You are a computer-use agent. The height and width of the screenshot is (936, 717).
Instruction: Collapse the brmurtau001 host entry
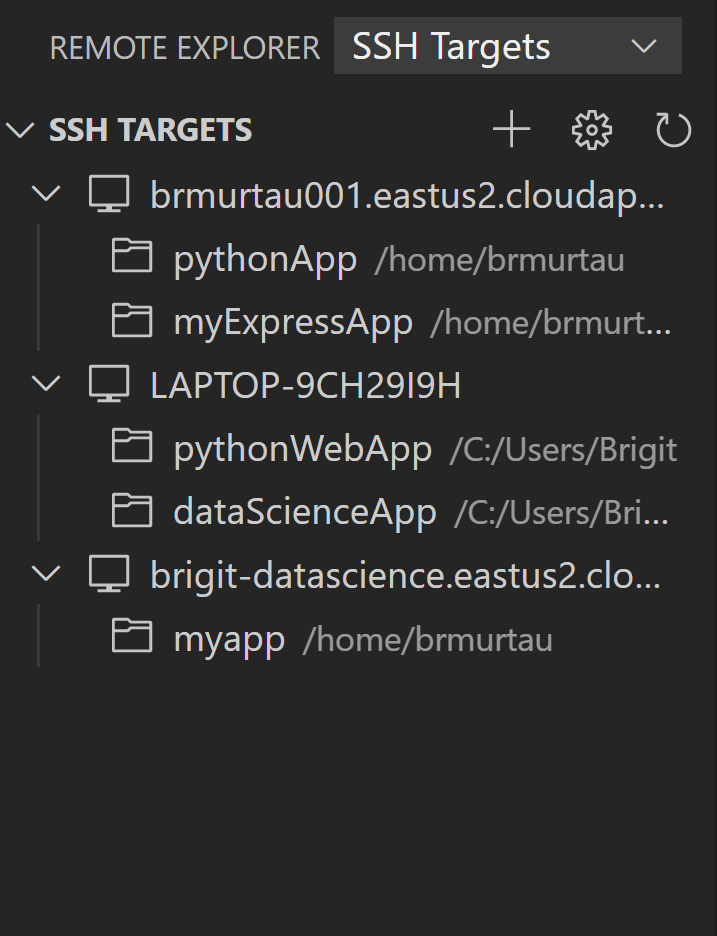click(x=44, y=193)
